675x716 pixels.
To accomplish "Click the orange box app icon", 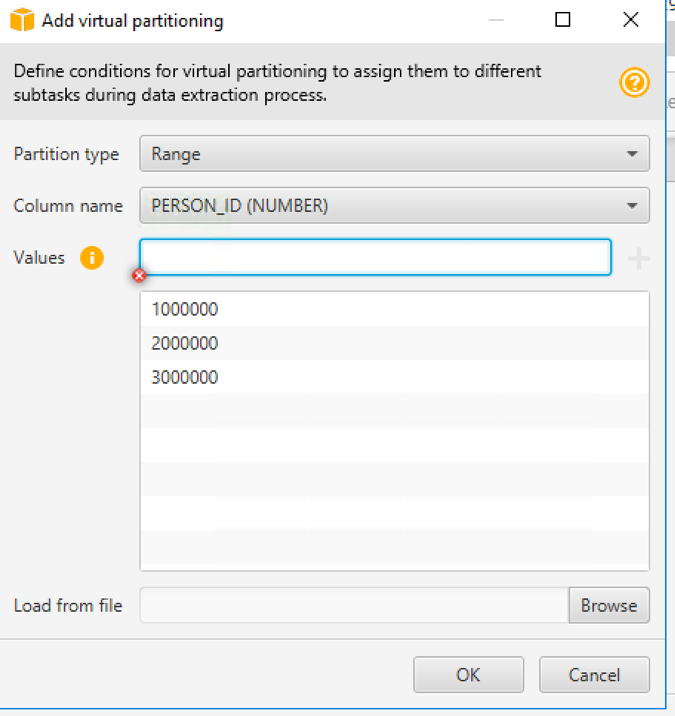I will pyautogui.click(x=22, y=20).
